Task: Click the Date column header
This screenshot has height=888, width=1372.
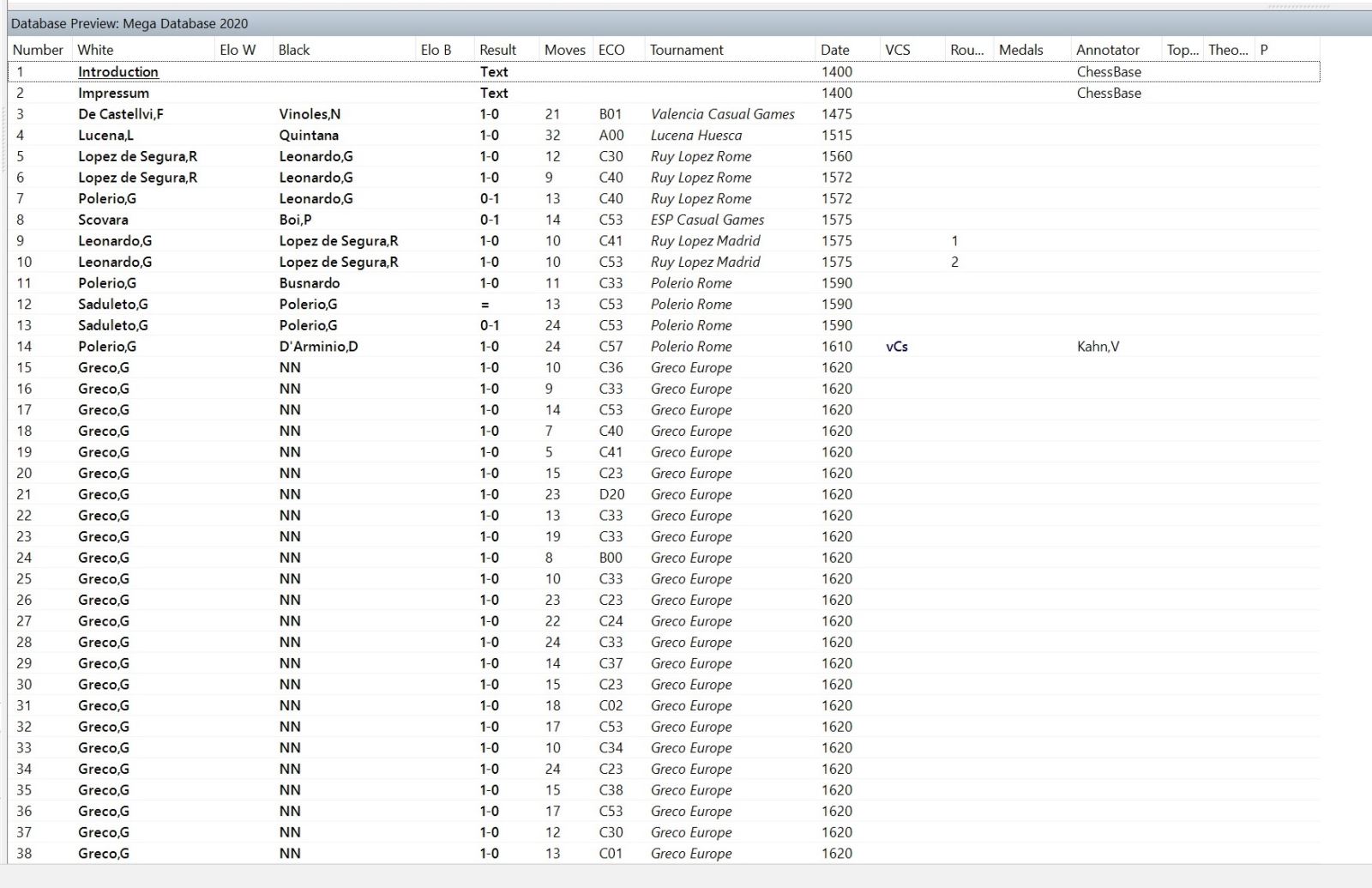Action: (x=834, y=50)
